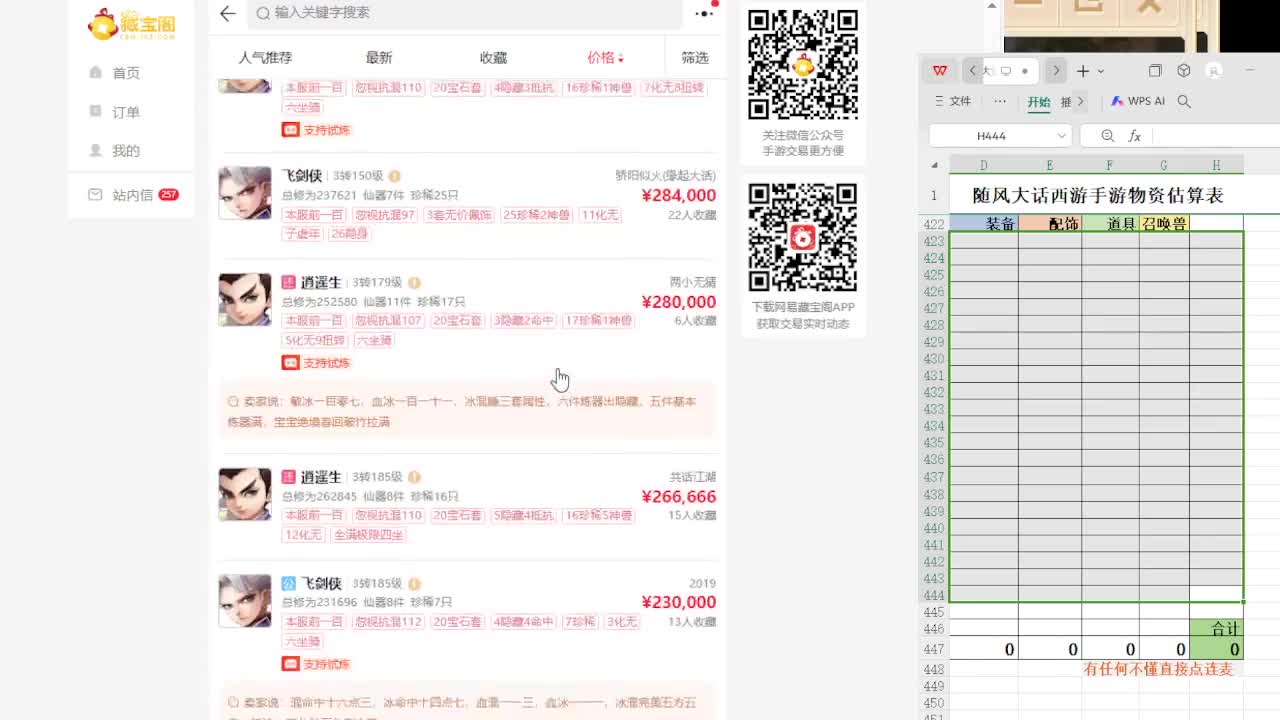Switch to the 最新 listings tab
This screenshot has height=720, width=1280.
(377, 58)
